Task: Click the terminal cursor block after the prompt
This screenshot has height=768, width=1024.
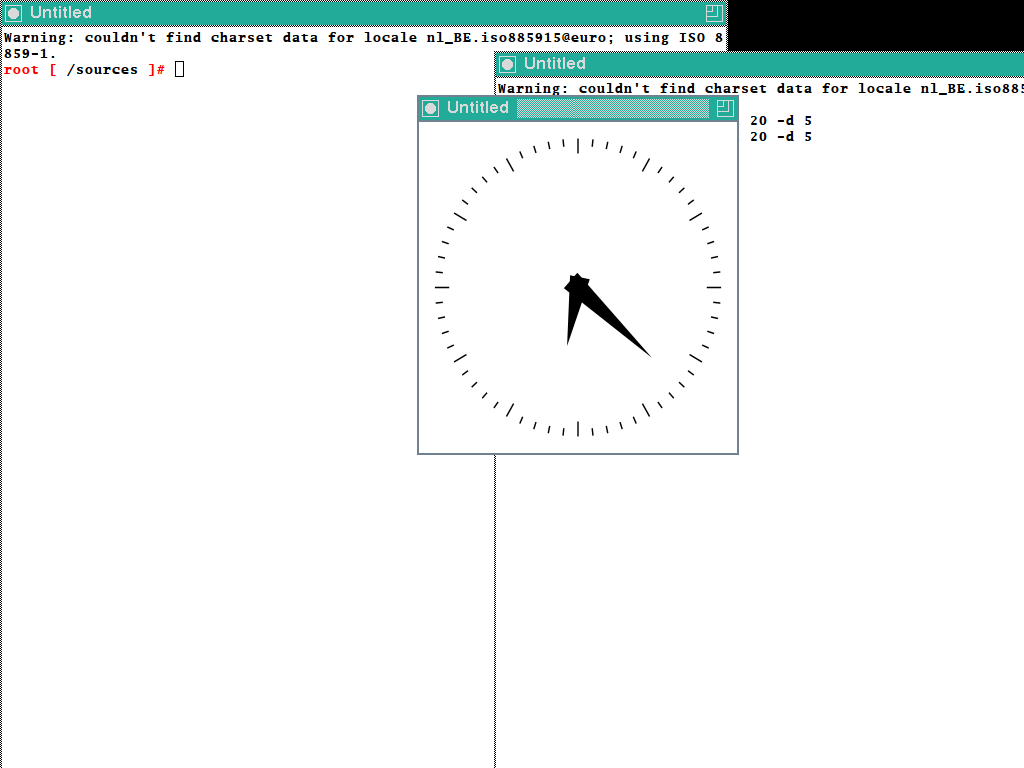Action: [x=180, y=69]
